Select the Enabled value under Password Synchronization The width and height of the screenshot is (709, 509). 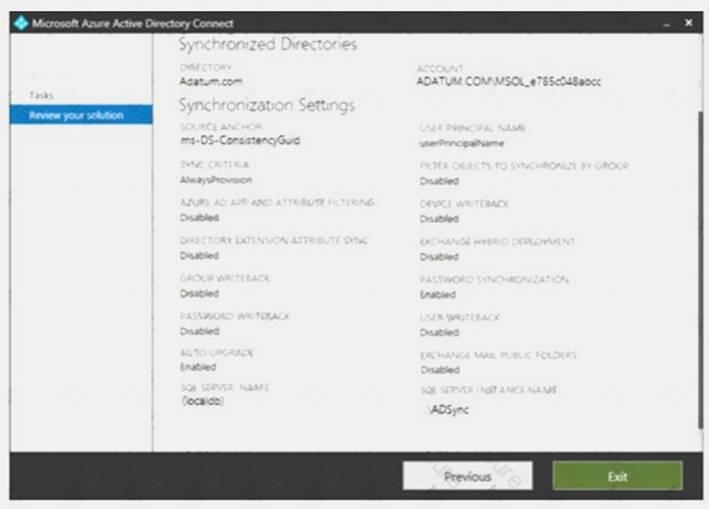click(438, 295)
